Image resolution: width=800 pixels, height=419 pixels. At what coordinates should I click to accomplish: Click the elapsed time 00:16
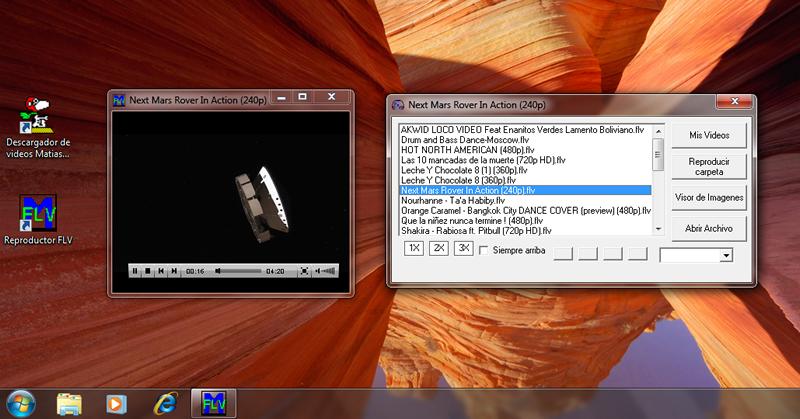point(195,271)
